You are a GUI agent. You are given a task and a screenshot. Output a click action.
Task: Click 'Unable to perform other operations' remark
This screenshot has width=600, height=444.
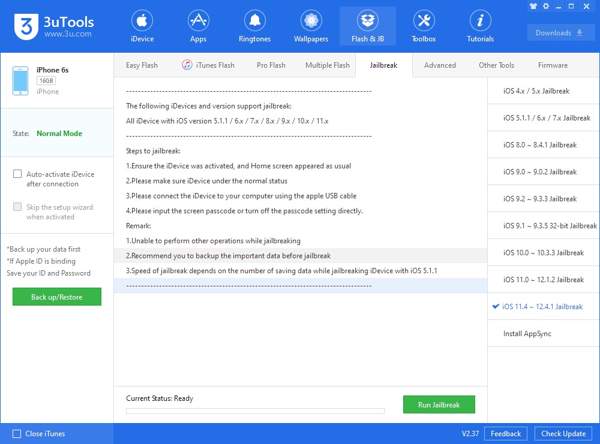[213, 241]
